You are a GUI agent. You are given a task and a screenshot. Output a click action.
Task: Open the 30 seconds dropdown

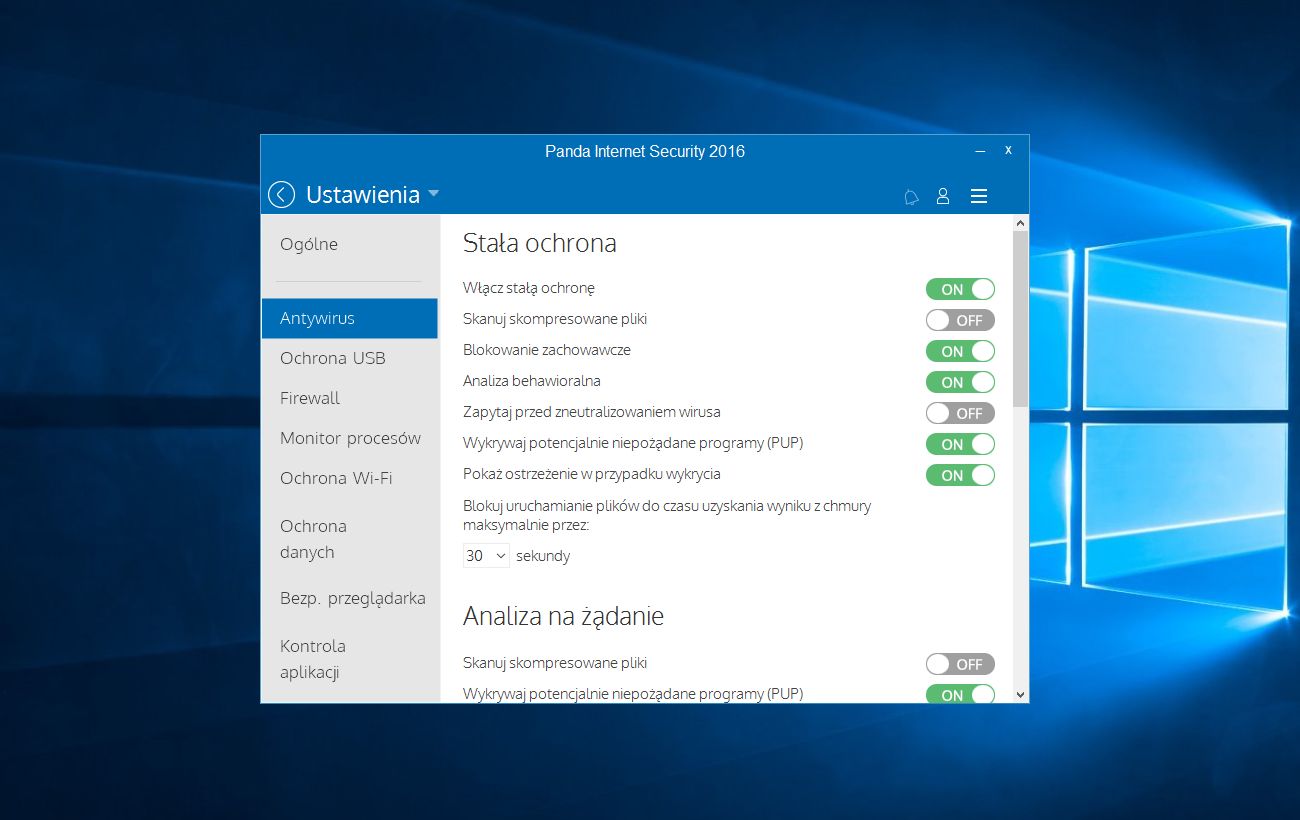[486, 556]
